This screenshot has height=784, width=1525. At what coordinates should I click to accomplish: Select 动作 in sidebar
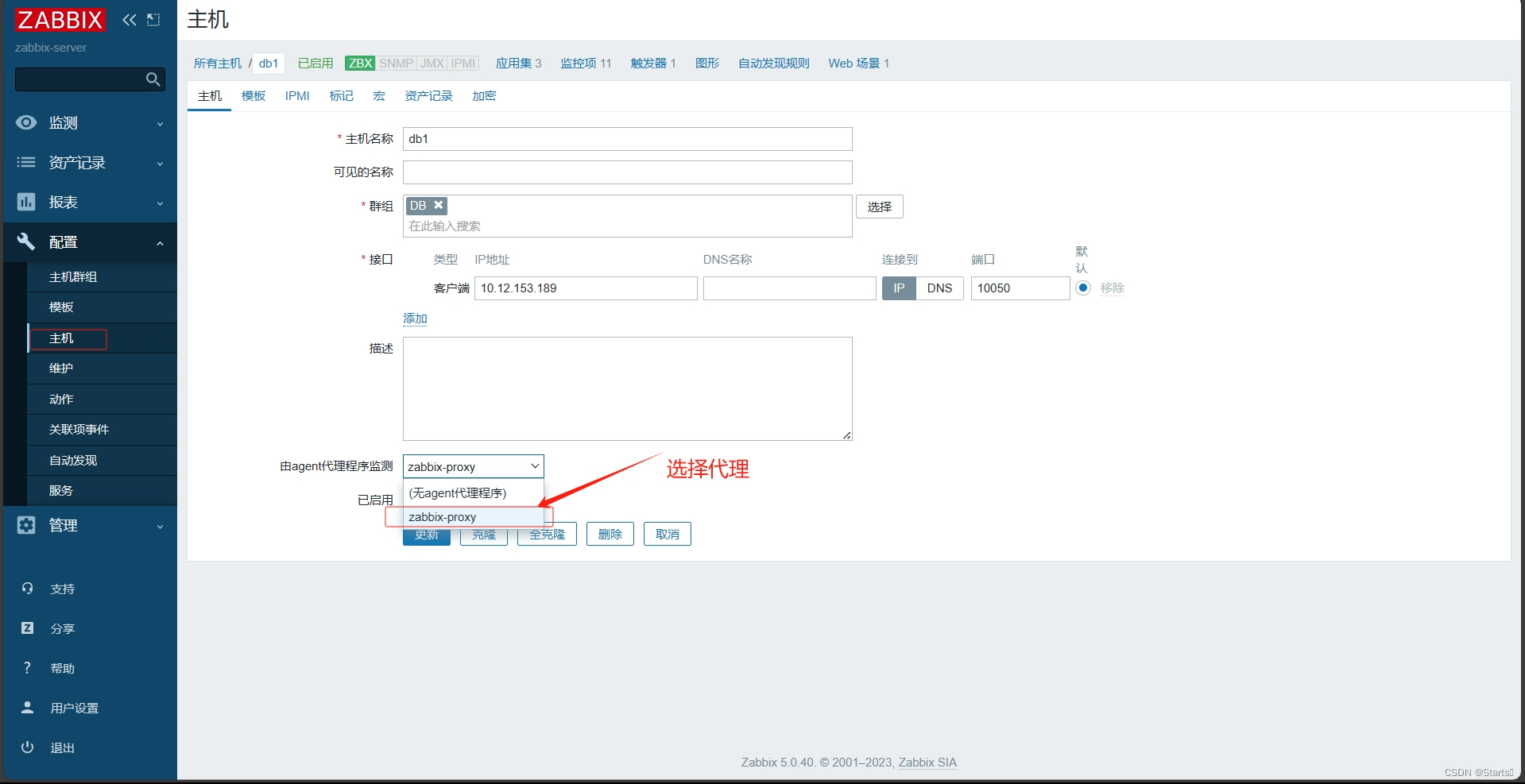coord(102,399)
